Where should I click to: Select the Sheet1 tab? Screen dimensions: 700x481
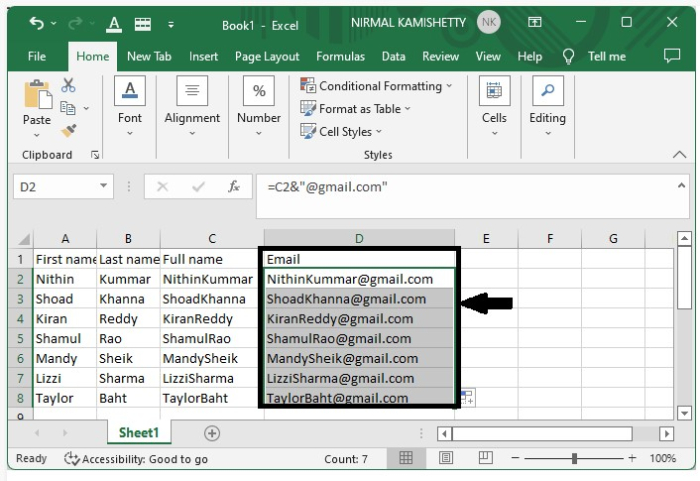coord(139,433)
